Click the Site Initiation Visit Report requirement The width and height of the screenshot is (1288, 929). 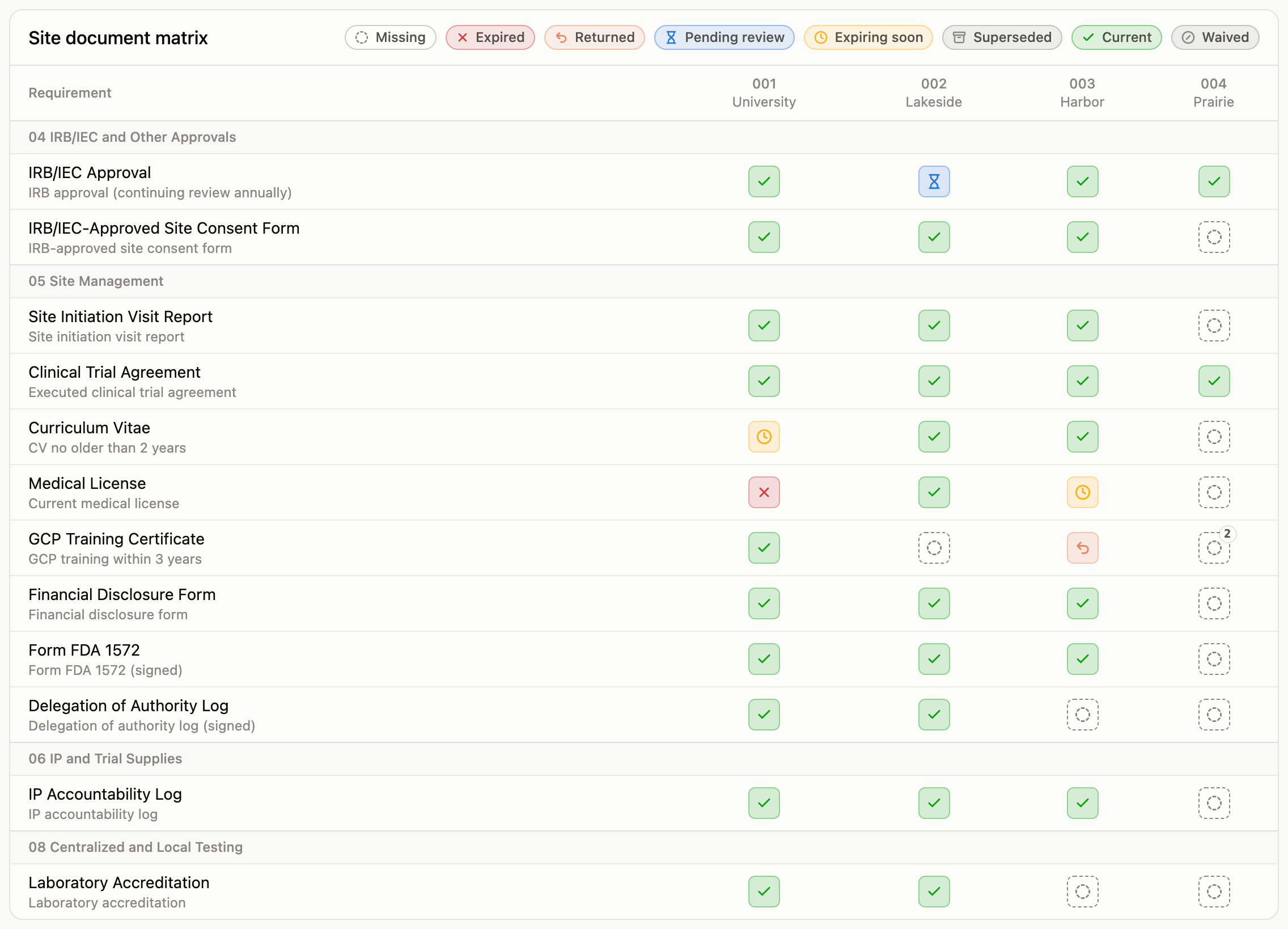tap(120, 317)
